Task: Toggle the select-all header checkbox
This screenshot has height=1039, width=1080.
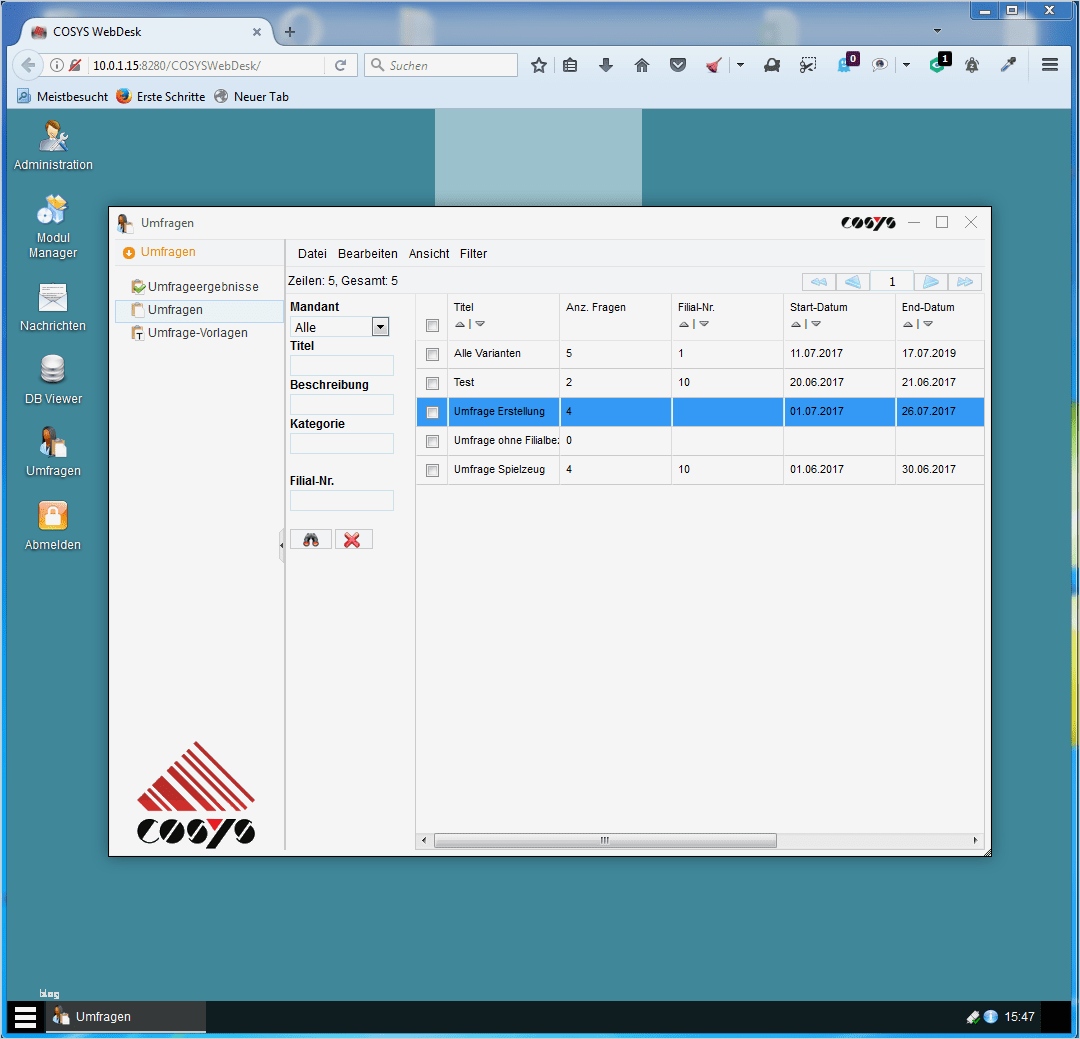Action: [x=433, y=325]
